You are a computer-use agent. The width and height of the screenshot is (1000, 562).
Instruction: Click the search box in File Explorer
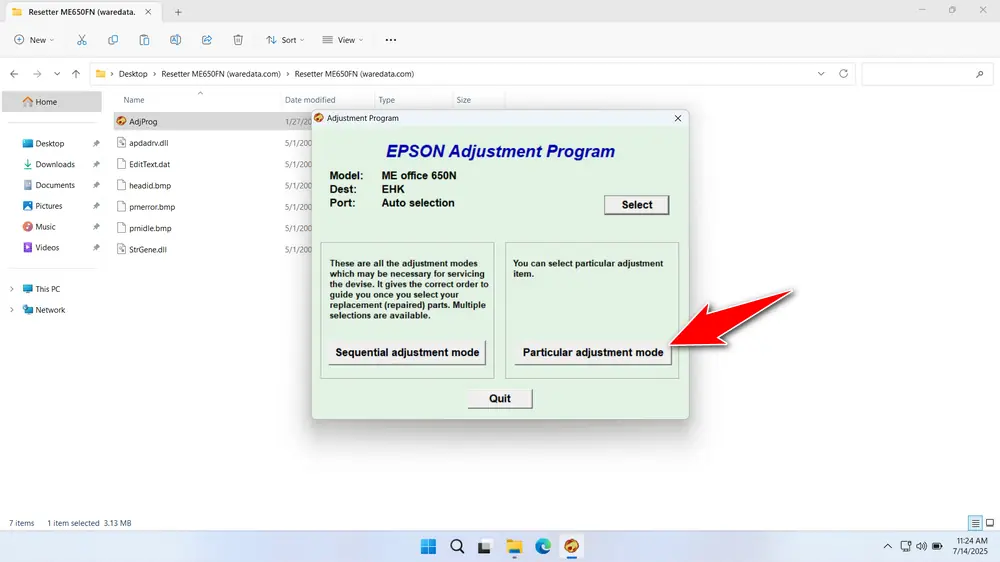point(926,74)
